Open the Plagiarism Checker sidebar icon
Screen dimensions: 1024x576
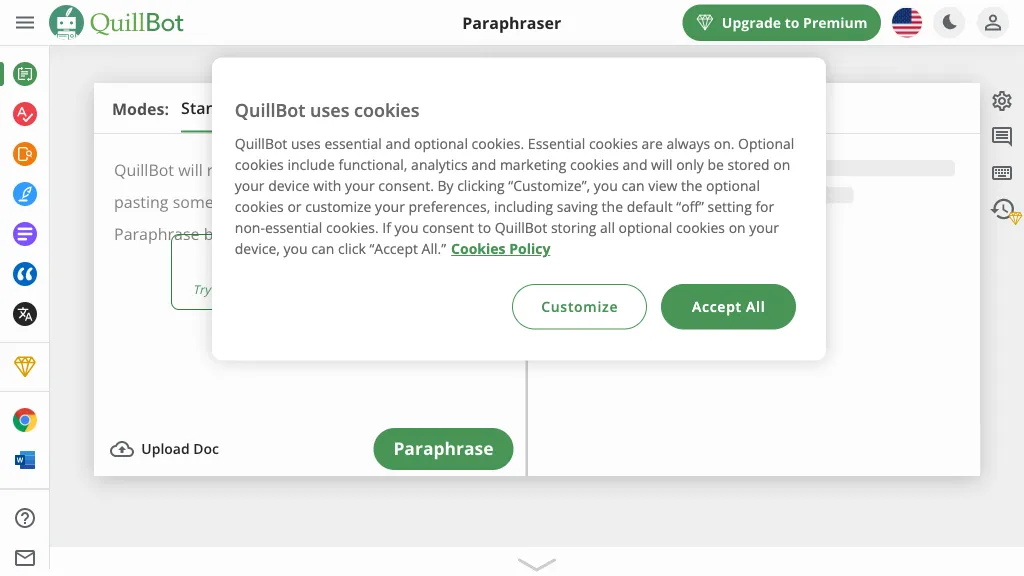click(25, 154)
